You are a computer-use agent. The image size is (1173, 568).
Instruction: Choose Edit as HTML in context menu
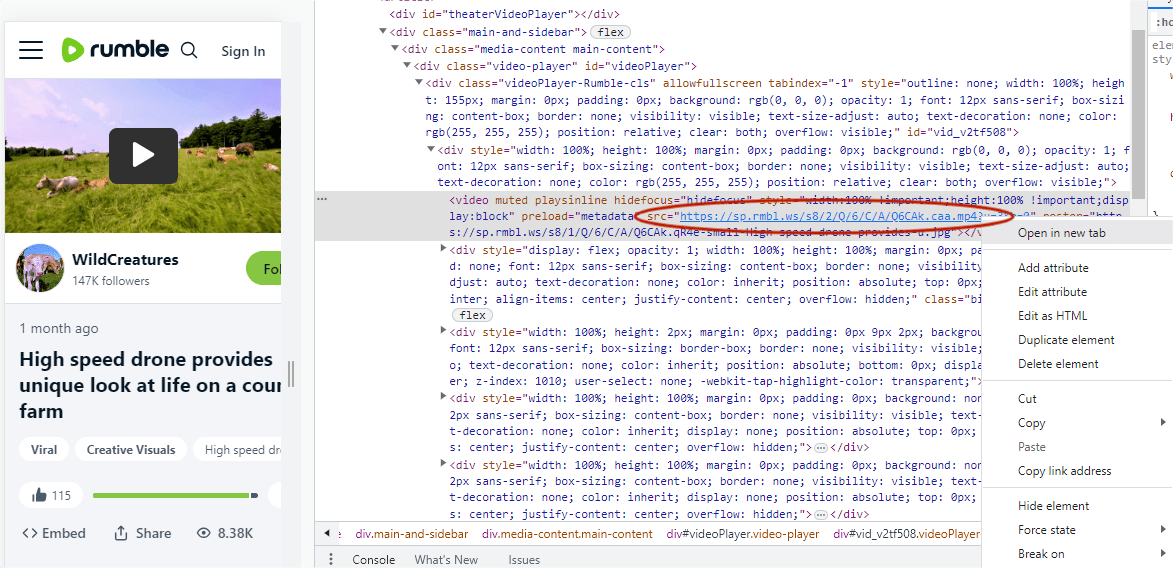click(x=1052, y=316)
